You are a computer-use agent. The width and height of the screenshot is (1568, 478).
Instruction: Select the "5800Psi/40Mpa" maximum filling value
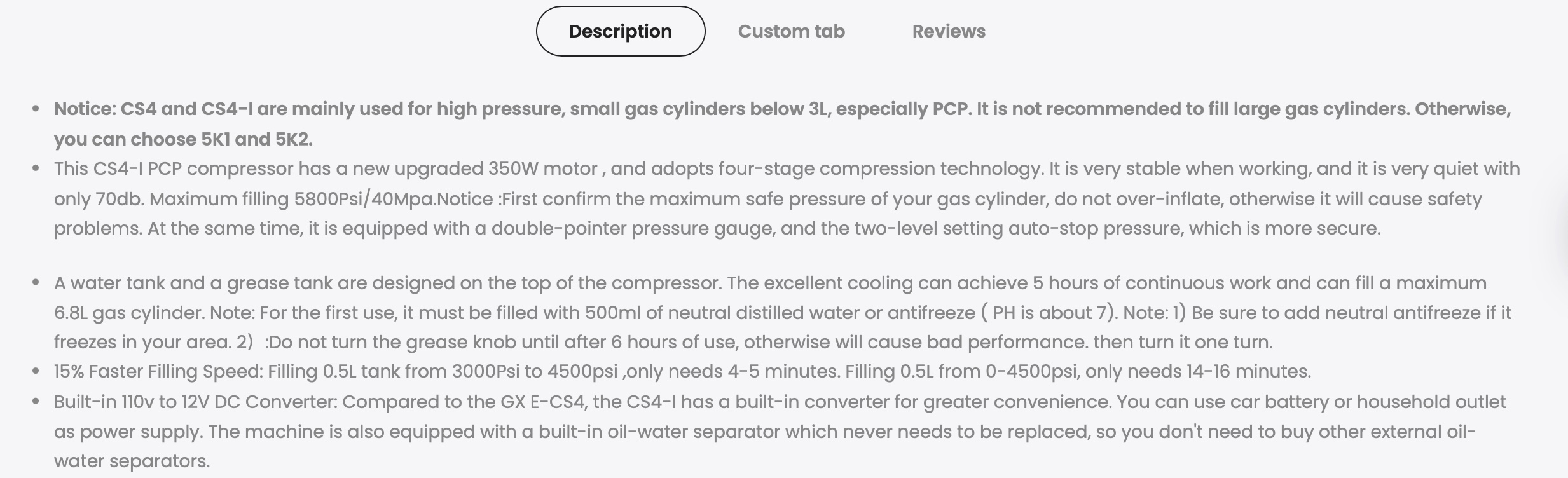click(x=364, y=199)
